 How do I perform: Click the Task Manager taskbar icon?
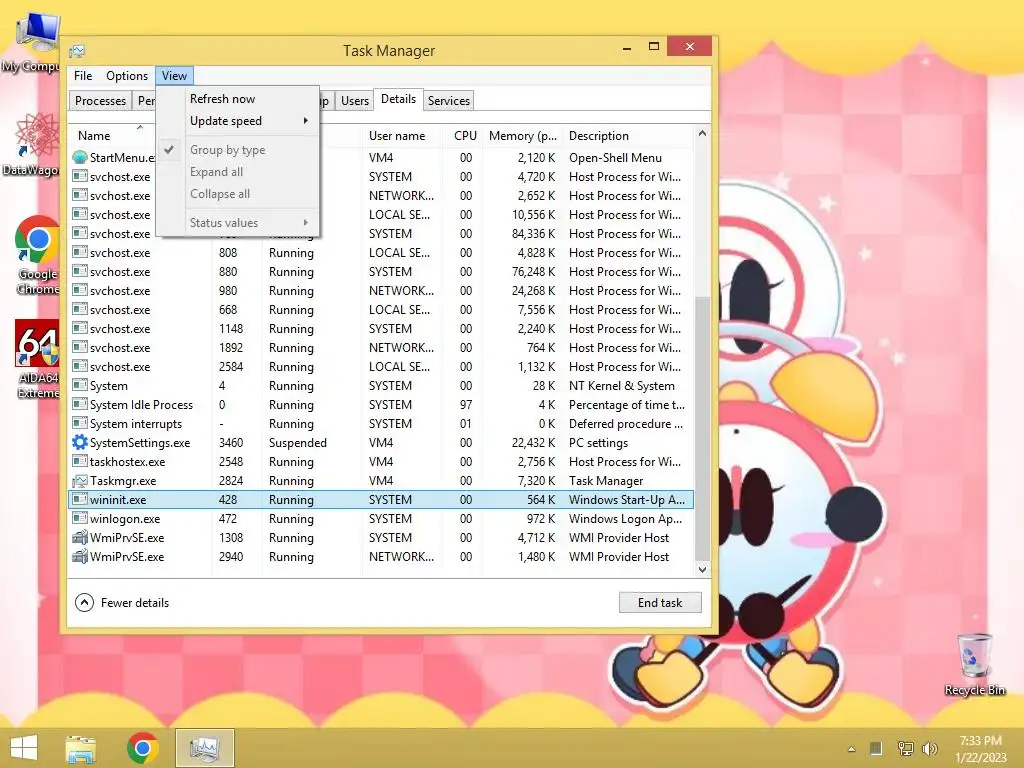[204, 748]
